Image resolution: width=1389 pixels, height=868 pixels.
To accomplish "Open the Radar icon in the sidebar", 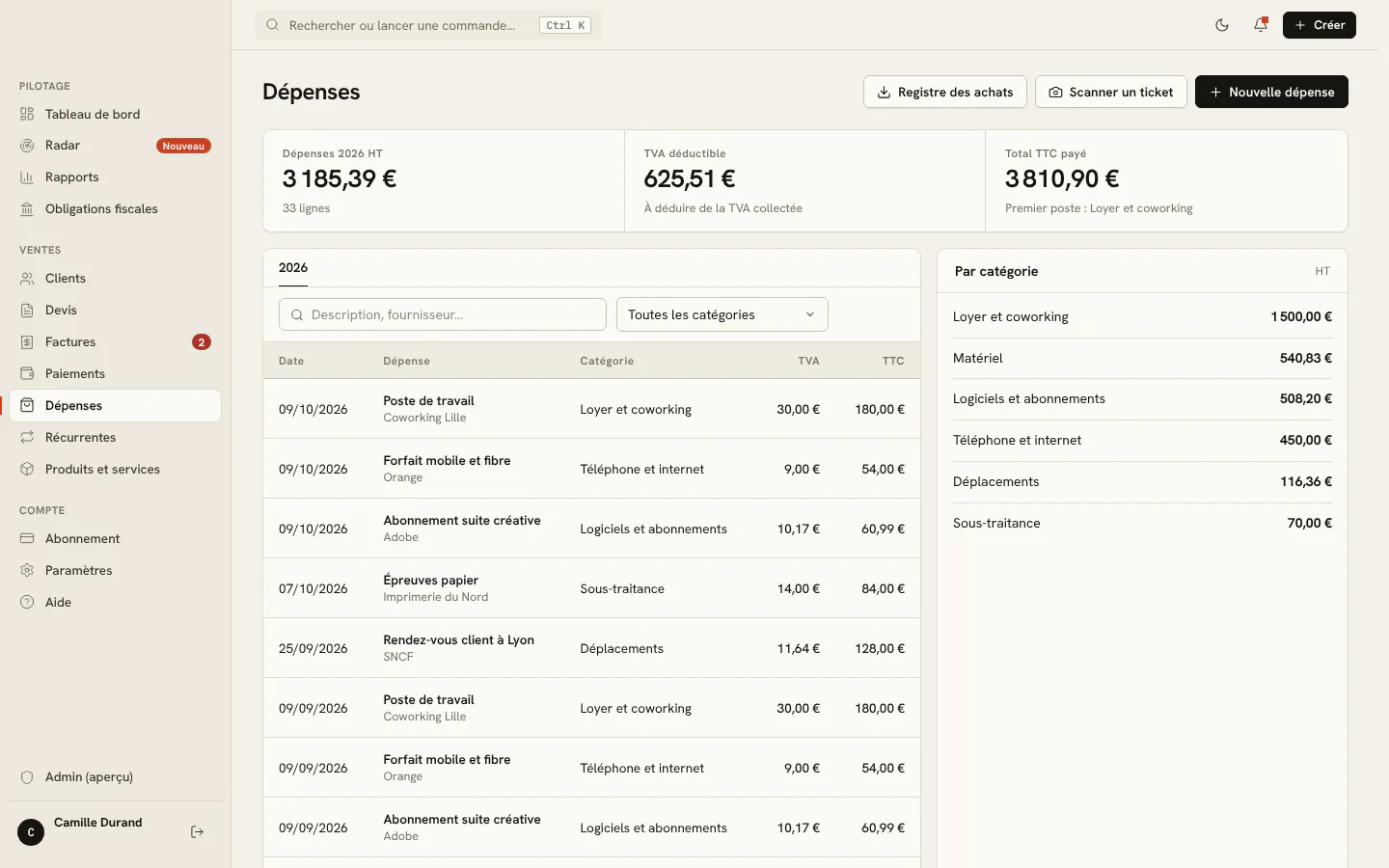I will [x=27, y=146].
